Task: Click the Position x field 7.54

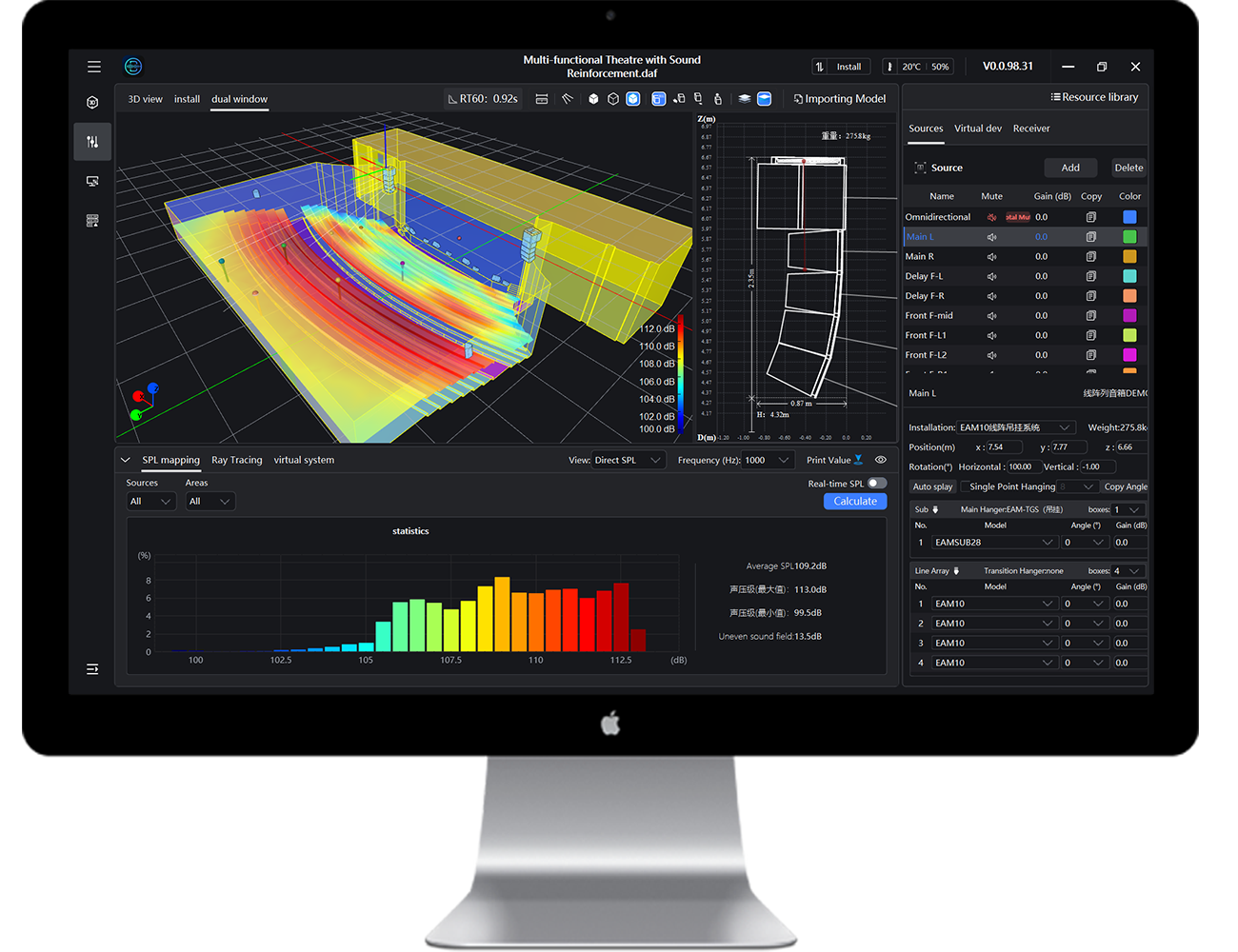Action: point(1004,447)
